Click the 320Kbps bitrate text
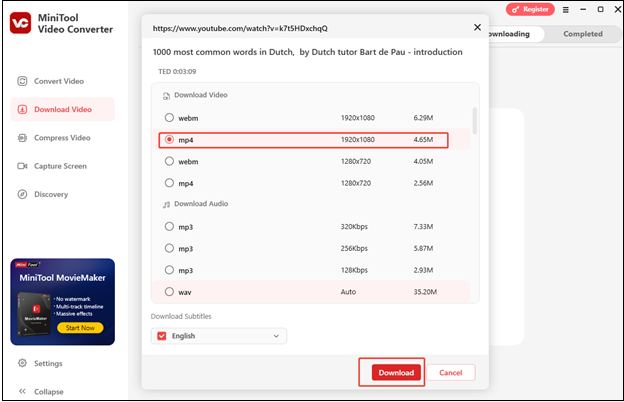Screen dimensions: 624x402 tap(354, 226)
